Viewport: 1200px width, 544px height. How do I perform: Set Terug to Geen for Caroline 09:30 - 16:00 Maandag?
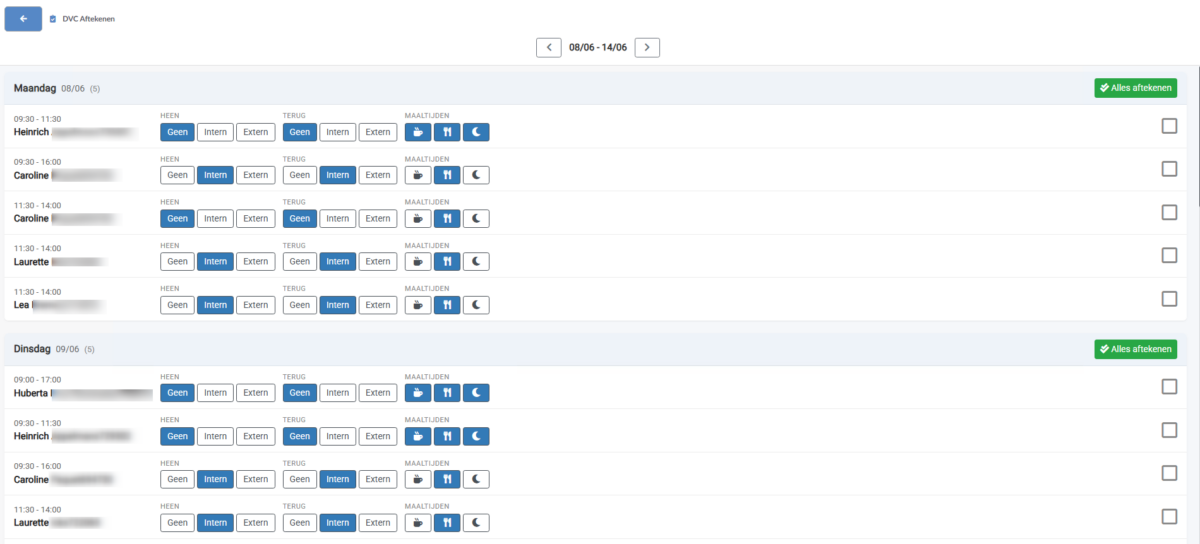(300, 175)
